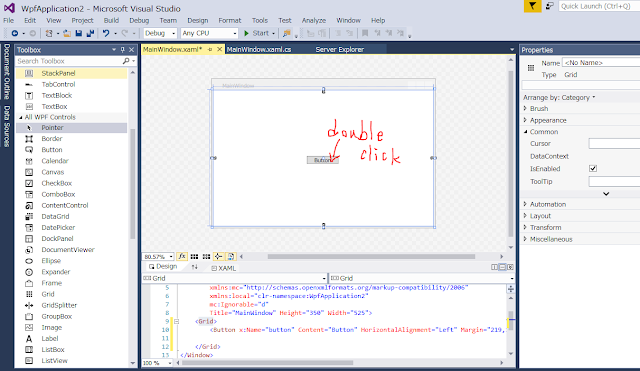
Task: Collapse the pane with rightmost split icon
Action: pos(510,267)
